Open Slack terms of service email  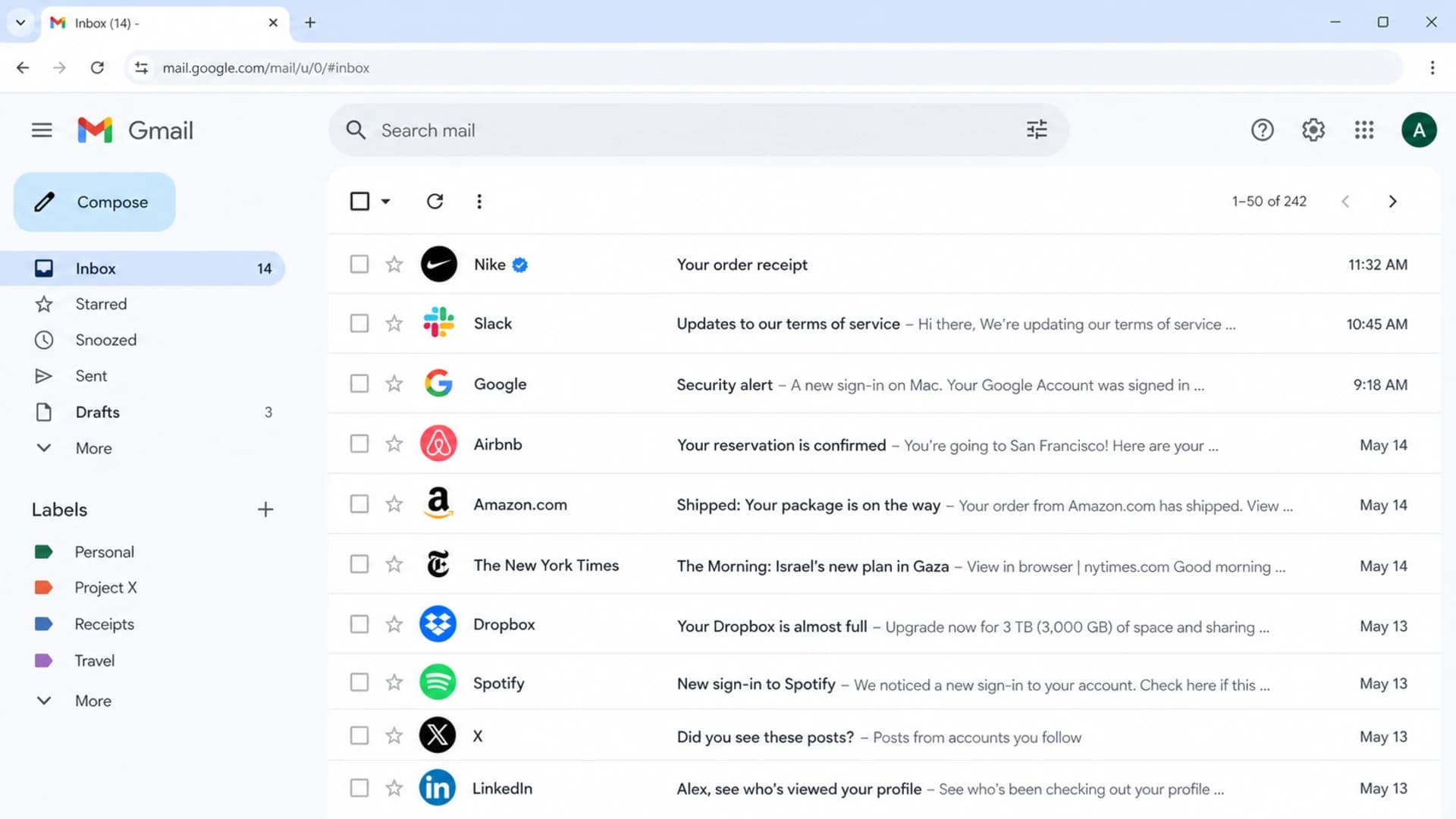point(884,324)
